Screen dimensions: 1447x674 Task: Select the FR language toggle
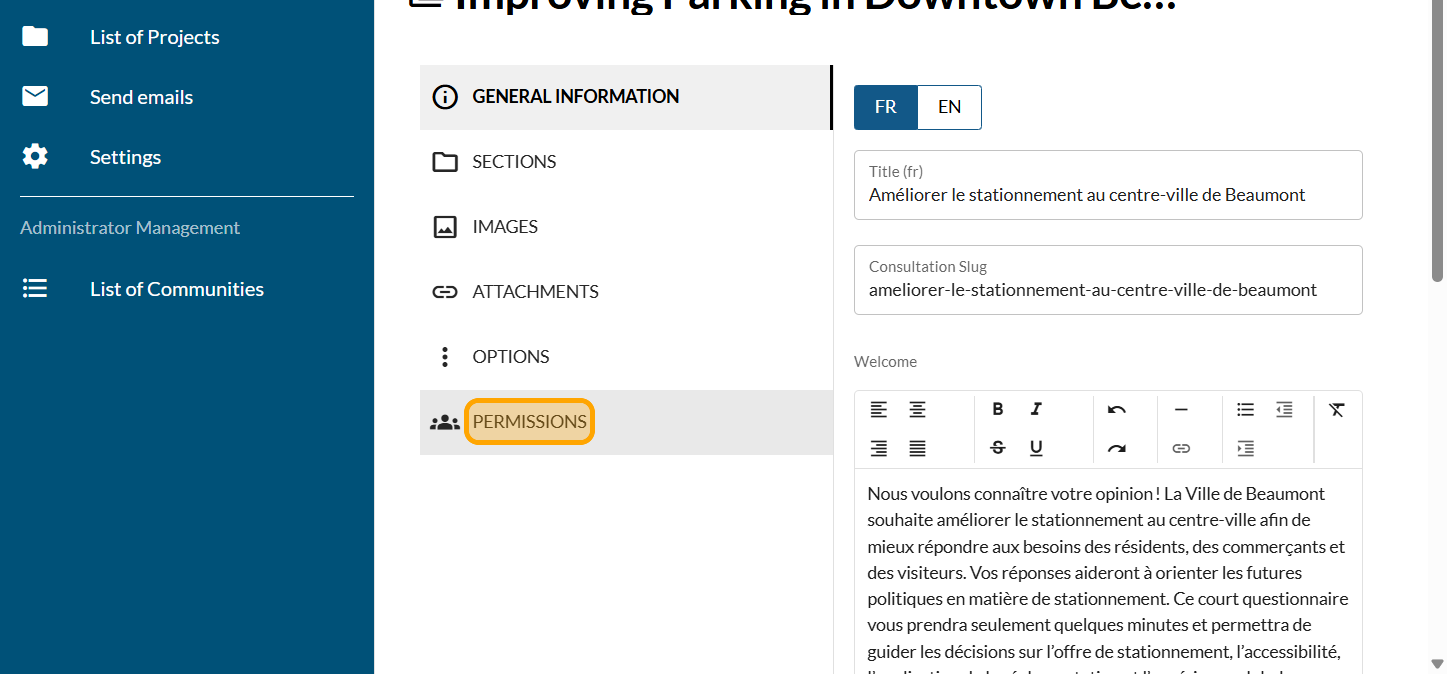pos(885,107)
